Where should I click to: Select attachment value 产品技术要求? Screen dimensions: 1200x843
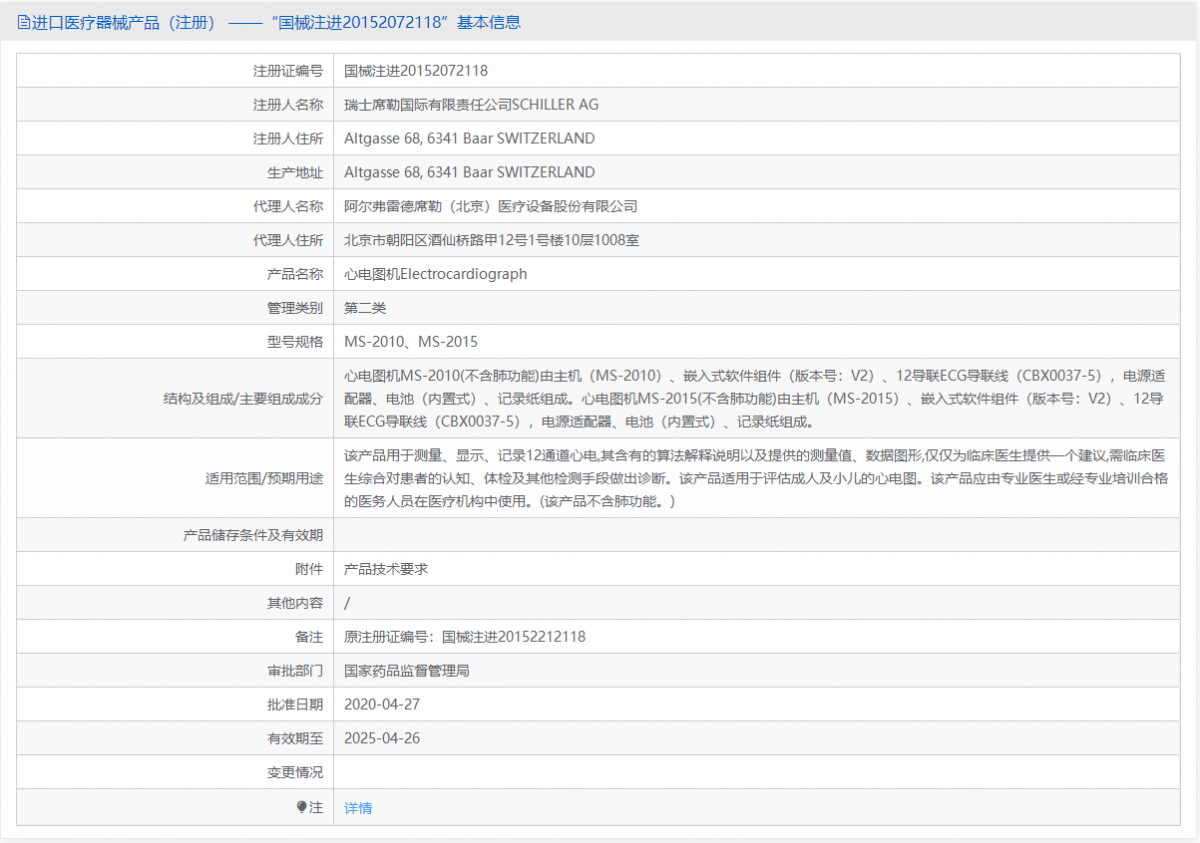tap(386, 569)
